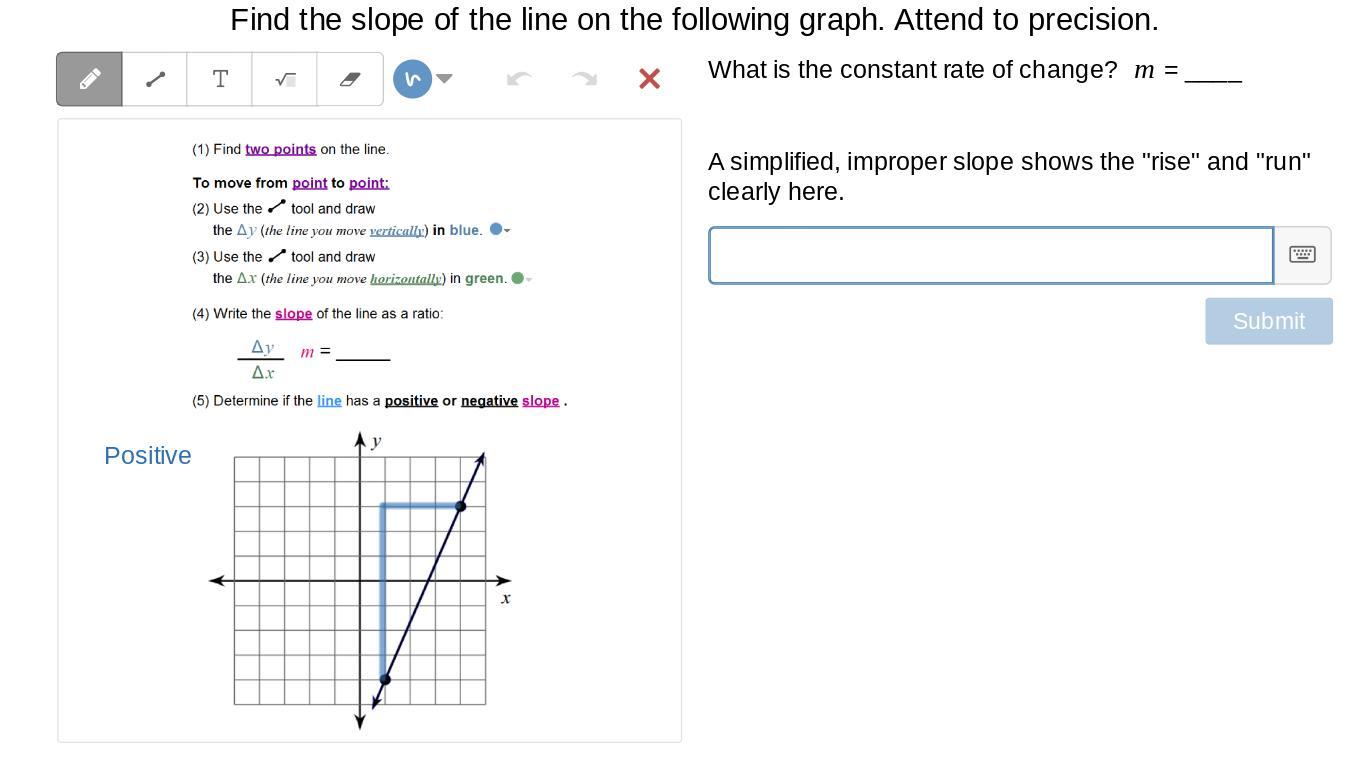Click the handwritten "Positive" label
1364x767 pixels.
pos(148,456)
